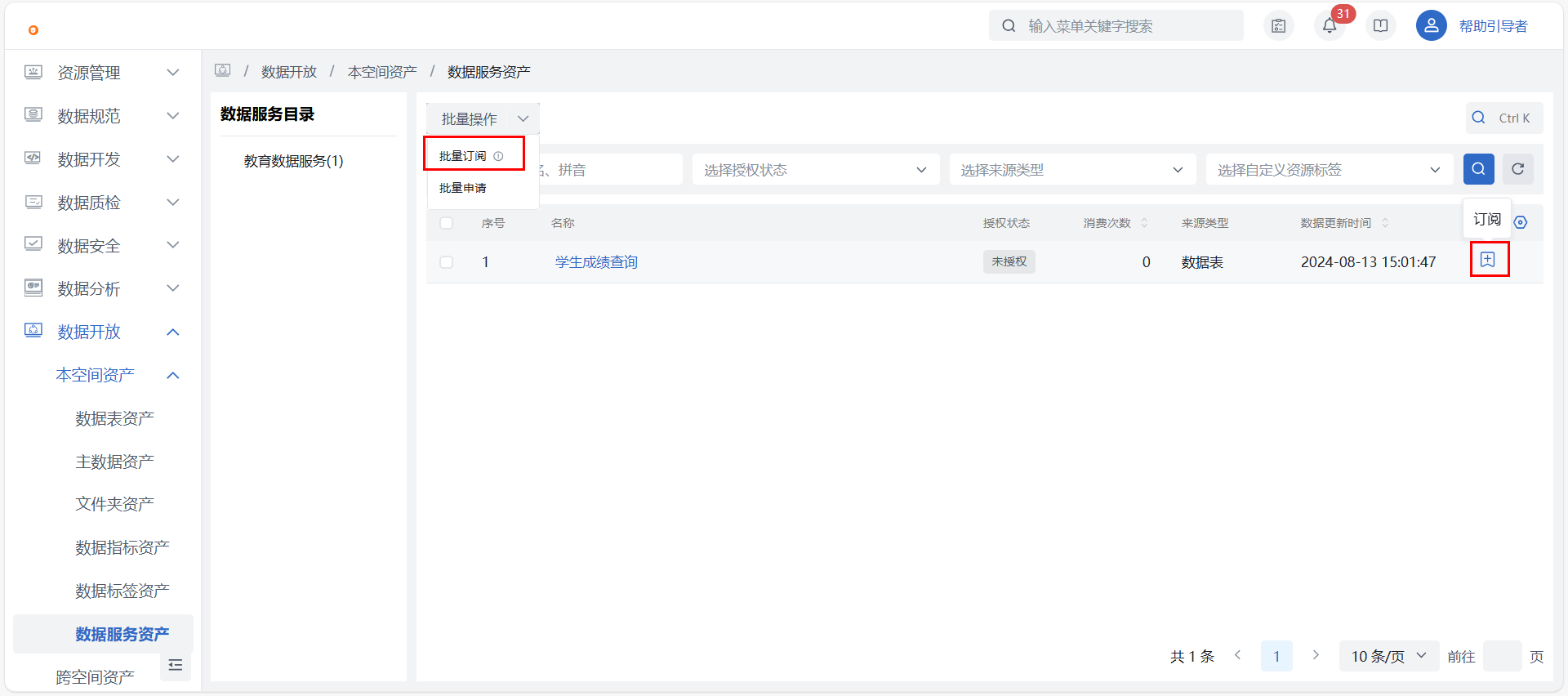
Task: Click the 2024-08-13 15:01:47 timestamp cell
Action: pyautogui.click(x=1368, y=262)
